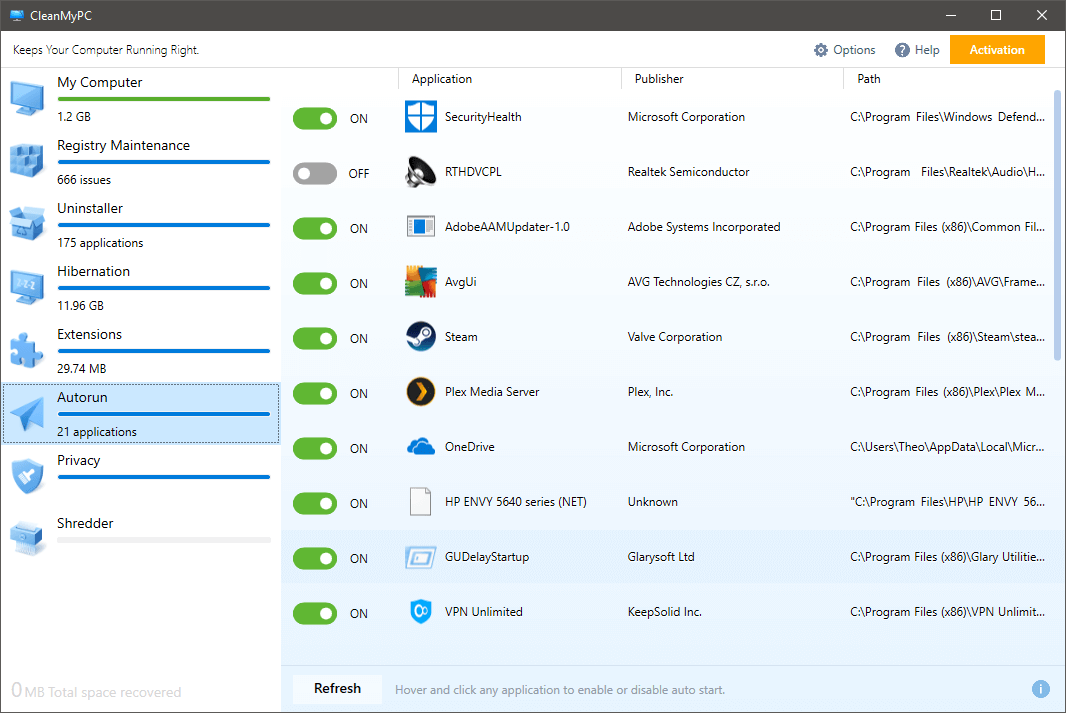The width and height of the screenshot is (1066, 713).
Task: Select the Autorun section label
Action: click(x=82, y=398)
